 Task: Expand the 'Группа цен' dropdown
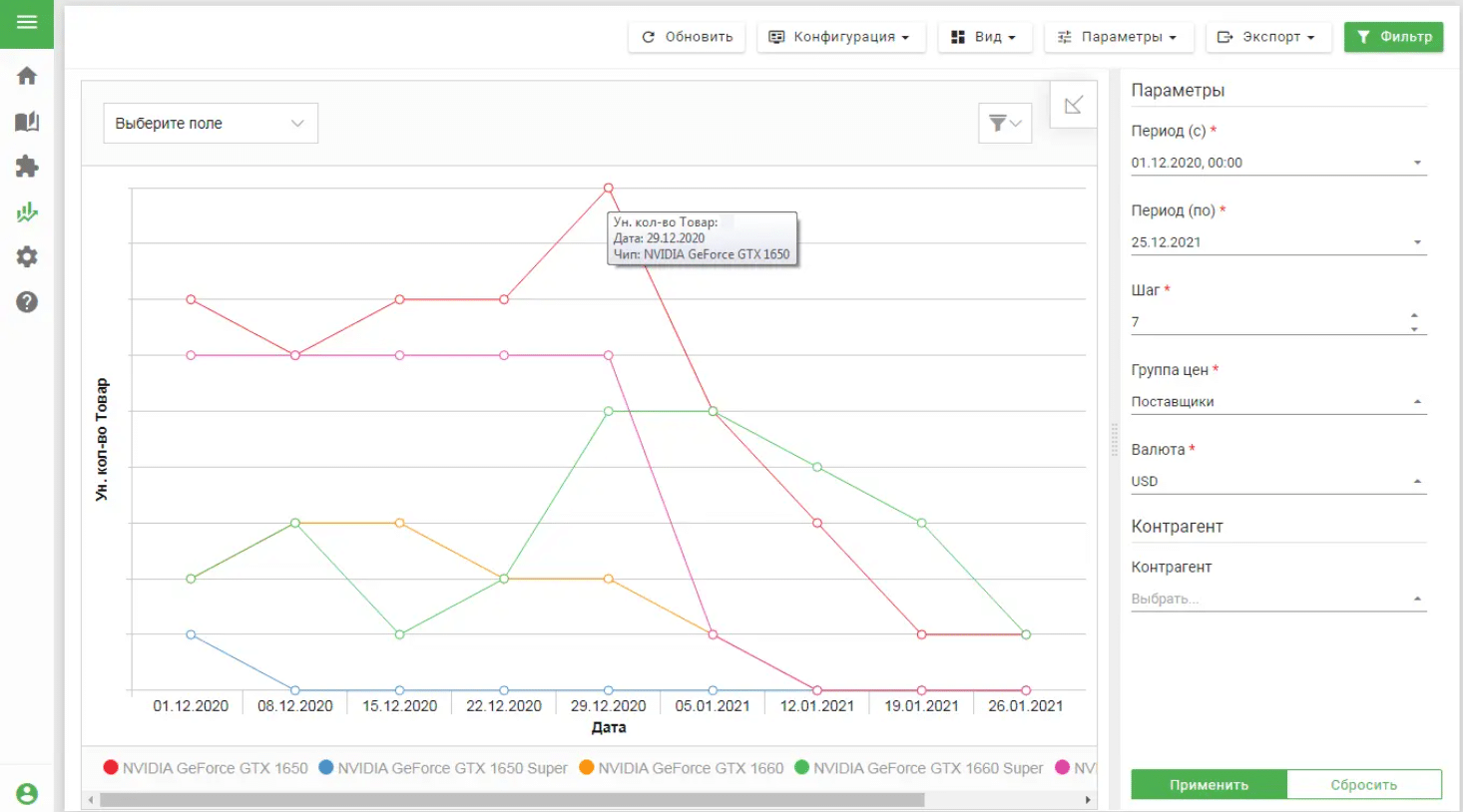pyautogui.click(x=1277, y=401)
